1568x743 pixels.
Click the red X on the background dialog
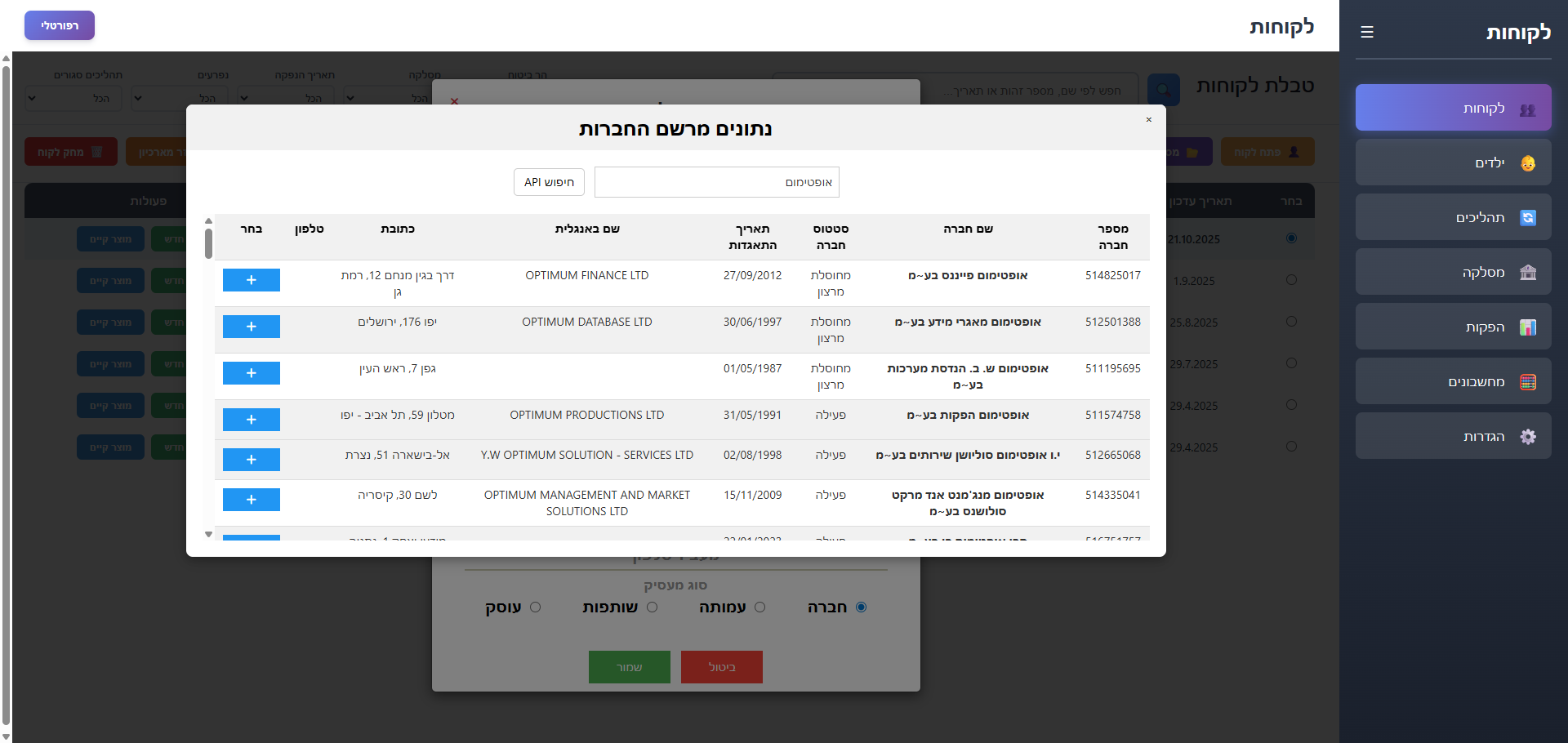coord(455,101)
